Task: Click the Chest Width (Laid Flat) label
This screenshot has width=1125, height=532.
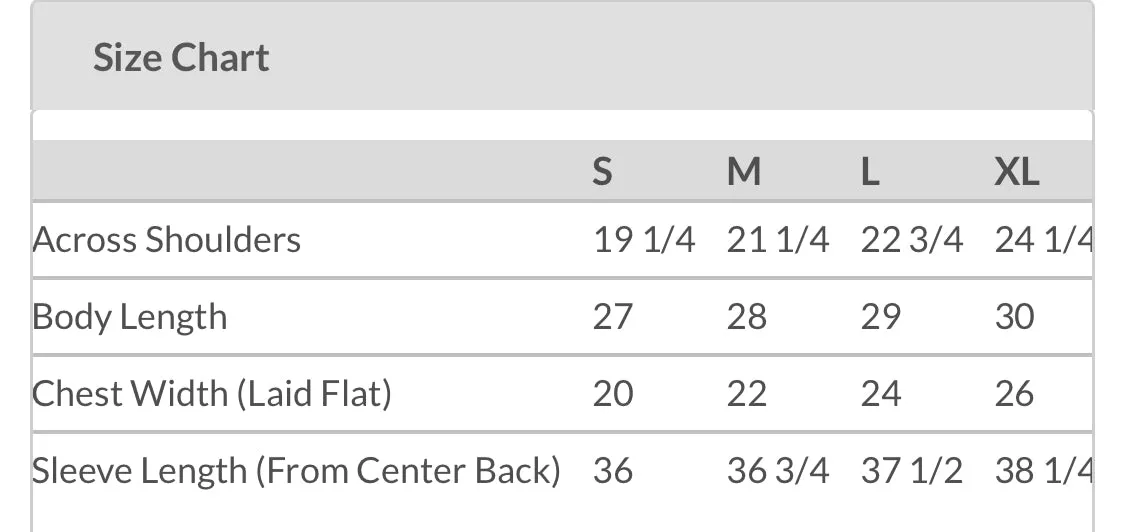Action: coord(212,393)
